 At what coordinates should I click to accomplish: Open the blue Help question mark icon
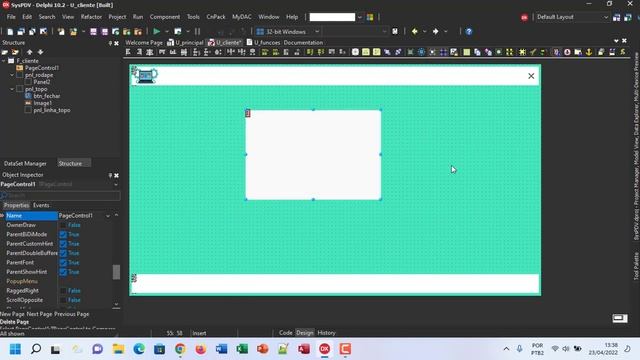point(469,31)
